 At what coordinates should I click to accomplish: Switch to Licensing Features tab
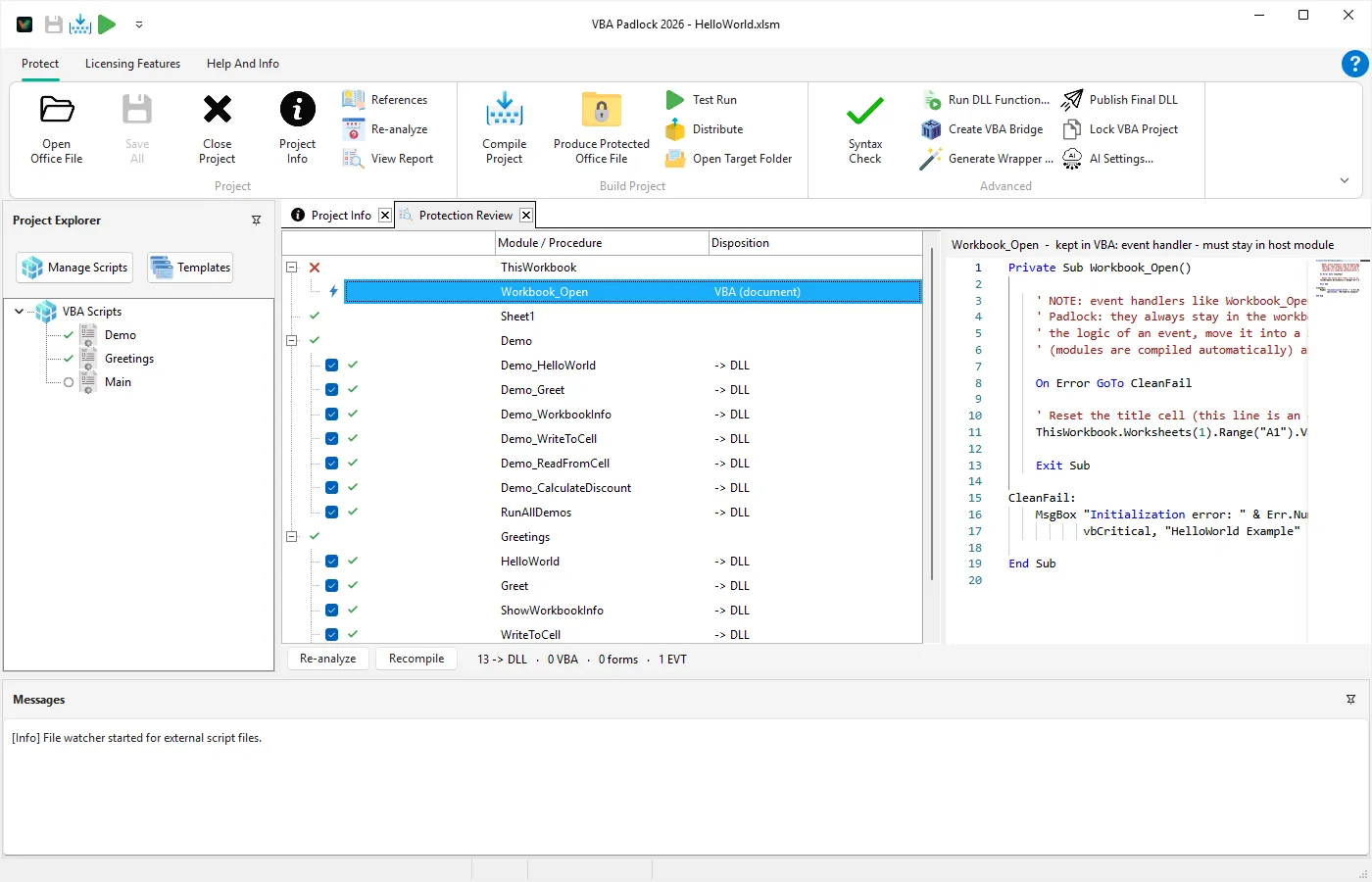[132, 64]
